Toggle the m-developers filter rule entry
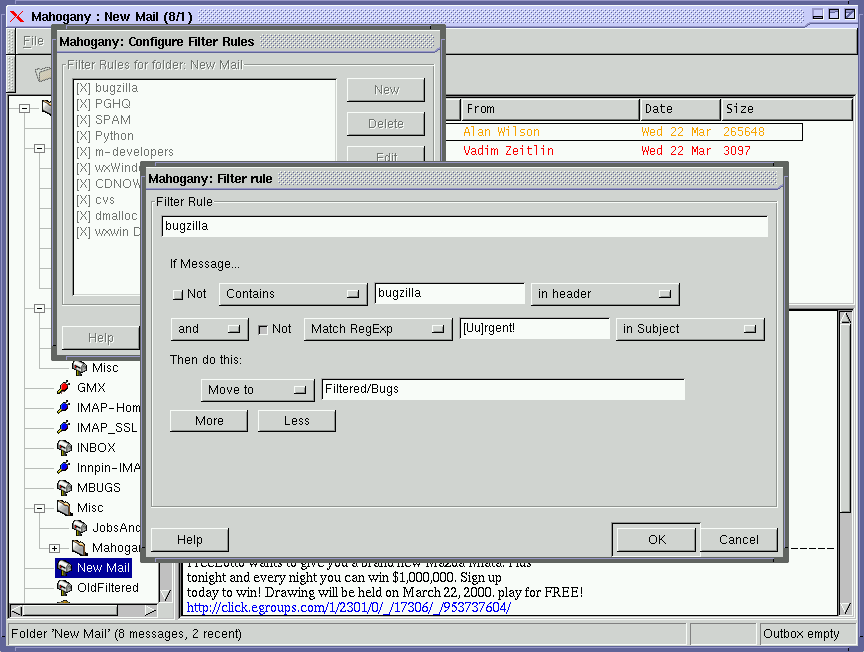This screenshot has width=864, height=652. (x=125, y=152)
